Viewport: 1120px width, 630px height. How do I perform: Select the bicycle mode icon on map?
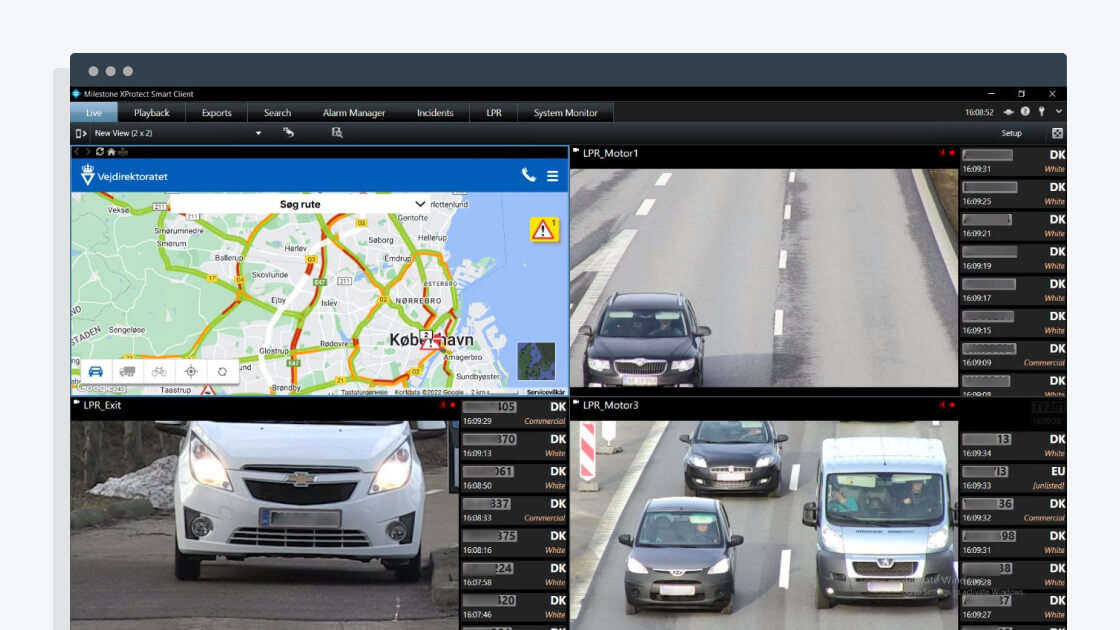pyautogui.click(x=159, y=371)
